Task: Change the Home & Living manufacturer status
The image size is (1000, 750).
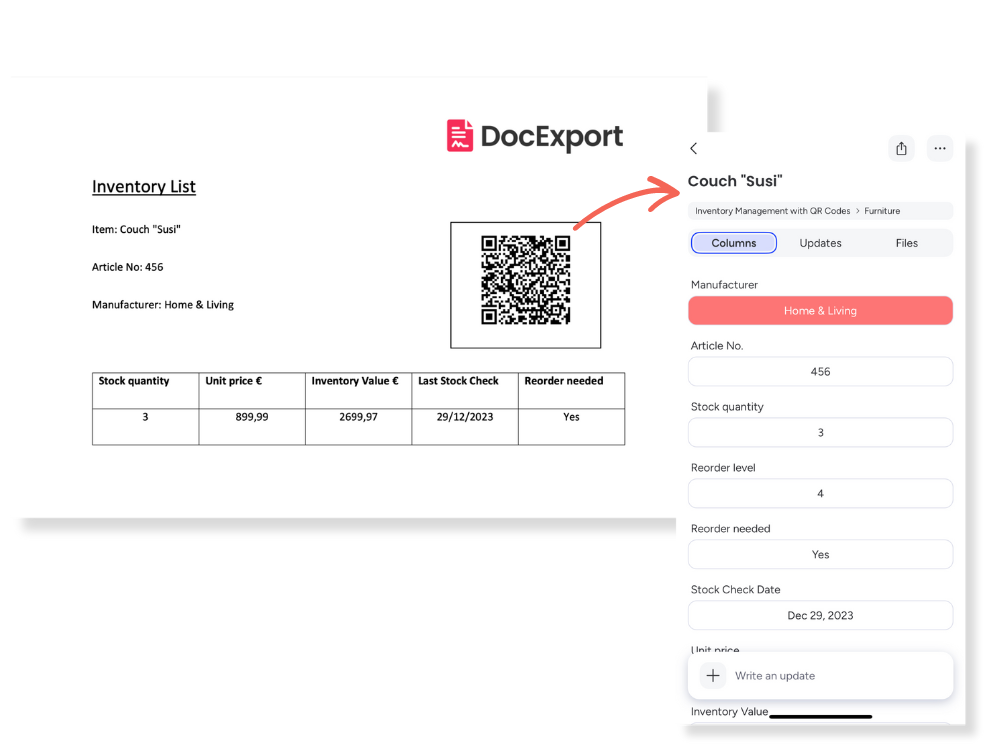Action: click(x=820, y=311)
